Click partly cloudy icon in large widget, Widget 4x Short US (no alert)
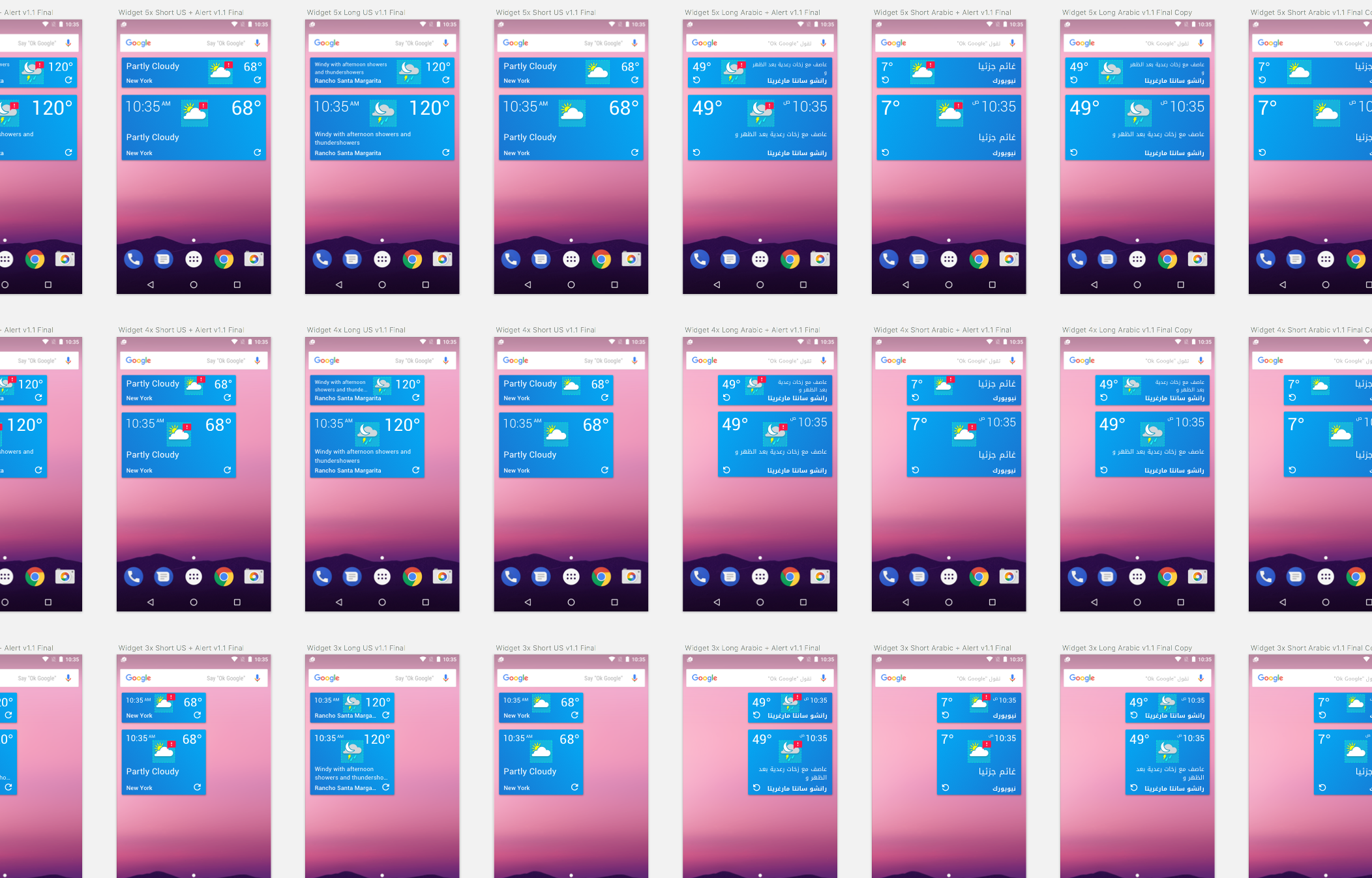Screen dimensions: 1372x878 click(556, 433)
